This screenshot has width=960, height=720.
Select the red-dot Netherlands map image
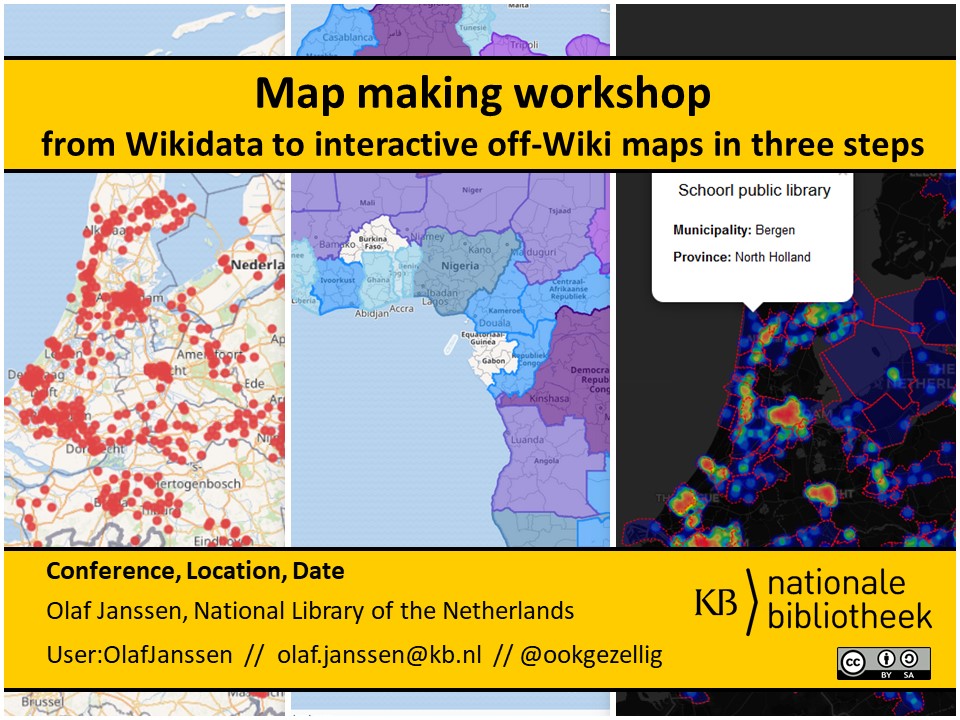point(144,359)
